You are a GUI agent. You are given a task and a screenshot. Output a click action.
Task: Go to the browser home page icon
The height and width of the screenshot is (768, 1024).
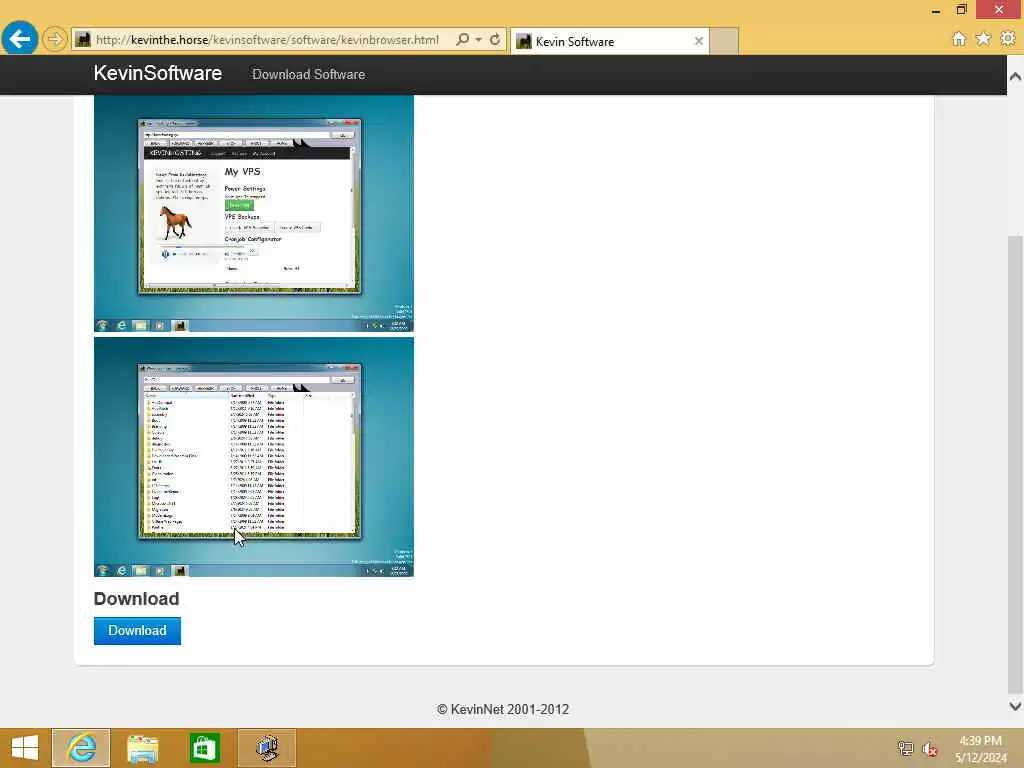tap(958, 39)
